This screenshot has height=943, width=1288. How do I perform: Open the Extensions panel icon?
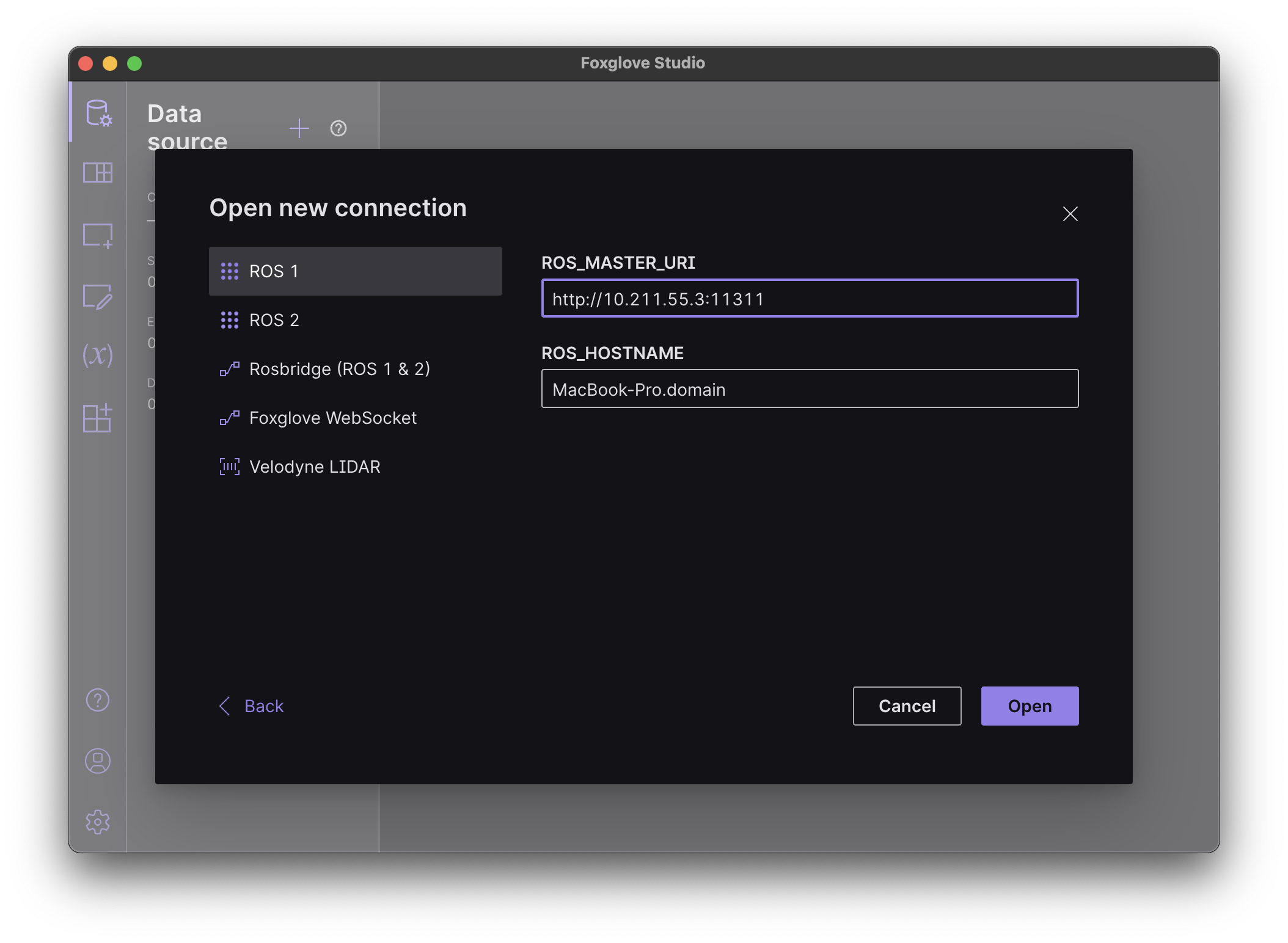(98, 418)
